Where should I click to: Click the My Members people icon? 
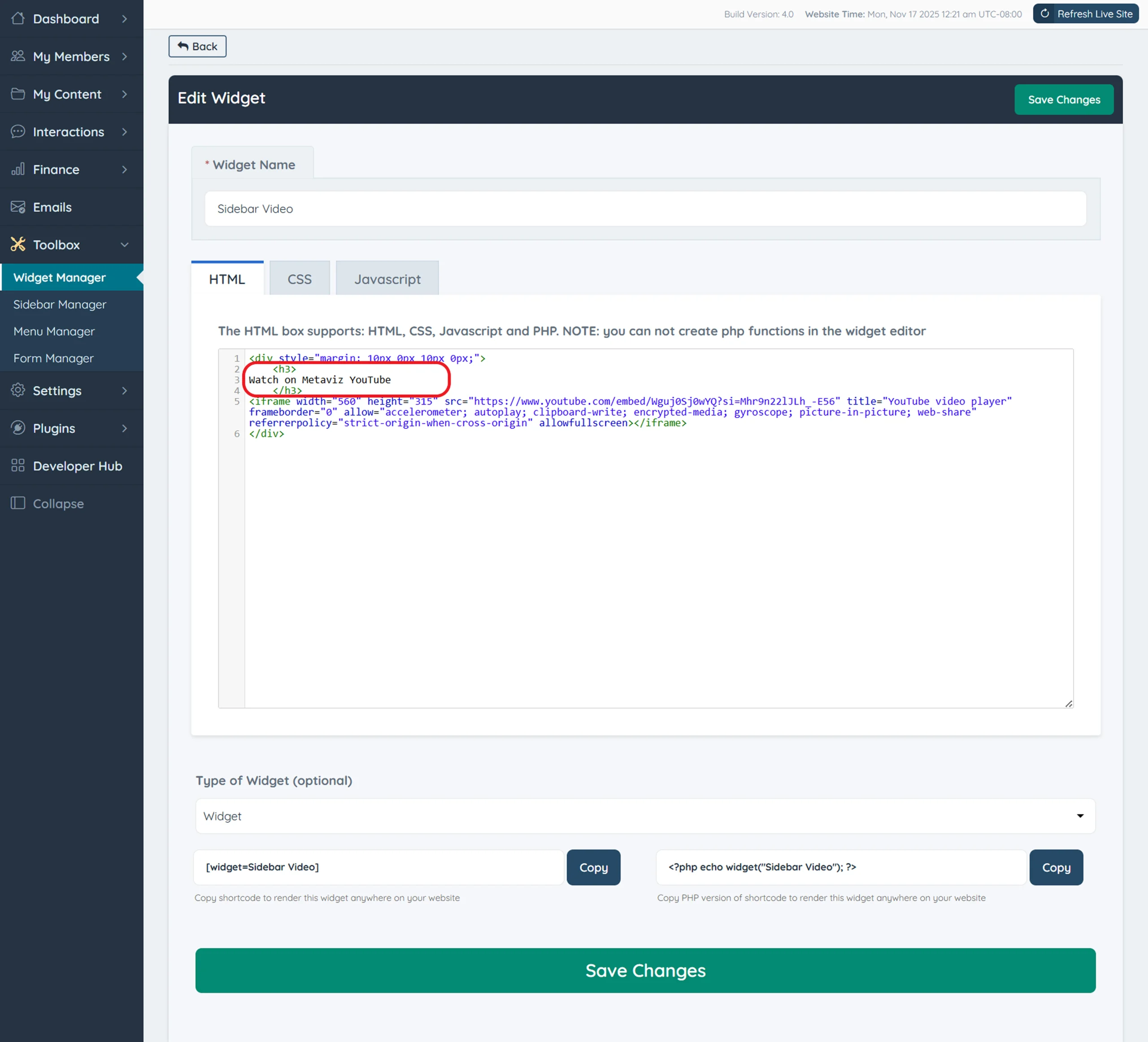click(x=17, y=56)
